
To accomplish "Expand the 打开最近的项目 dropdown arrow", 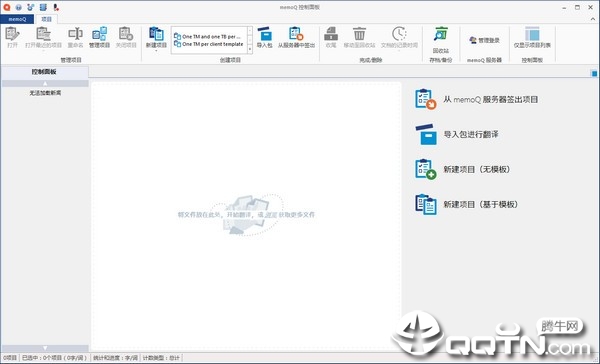I will (x=43, y=51).
